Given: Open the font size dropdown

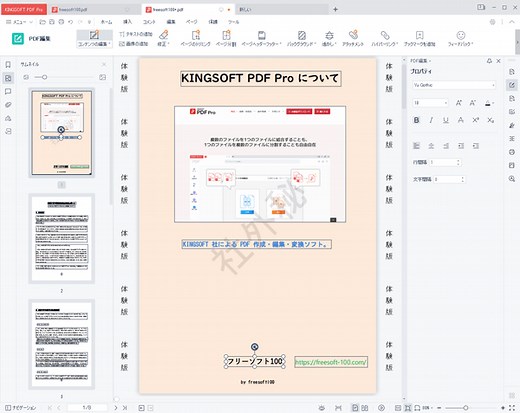Looking at the screenshot, I should 430,103.
